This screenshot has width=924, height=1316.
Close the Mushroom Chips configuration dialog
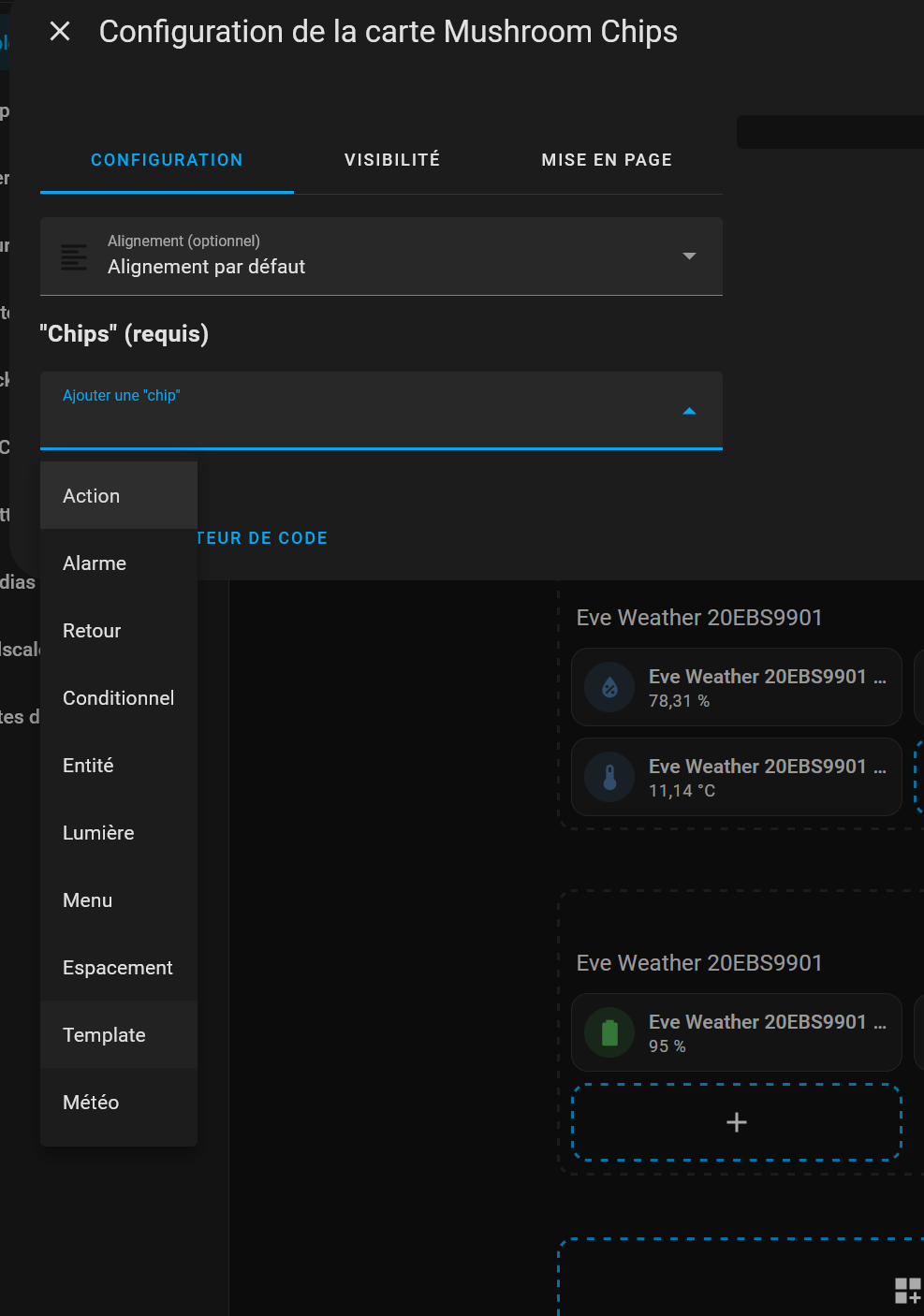coord(60,32)
